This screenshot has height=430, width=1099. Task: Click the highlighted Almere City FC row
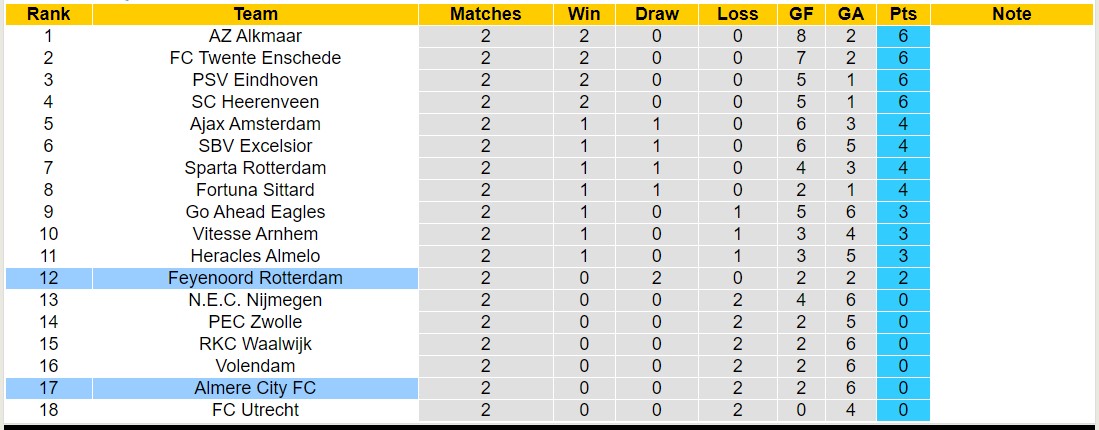[x=255, y=388]
